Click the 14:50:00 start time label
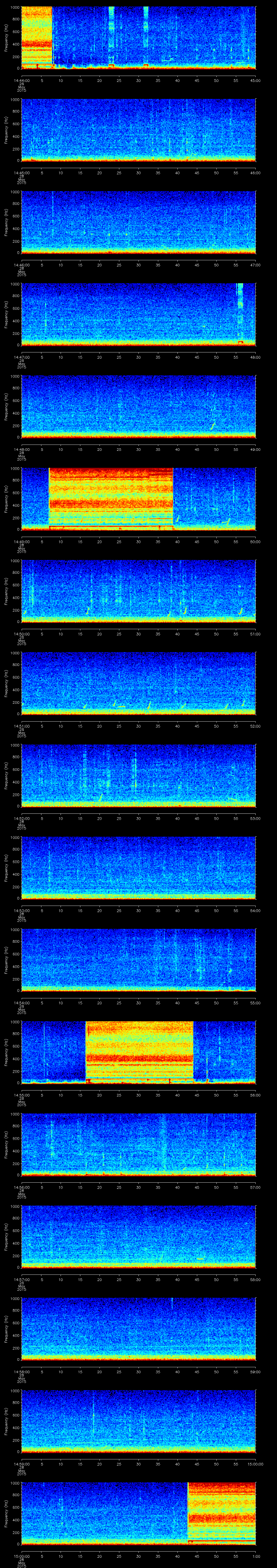The height and width of the screenshot is (1568, 277). (21, 634)
